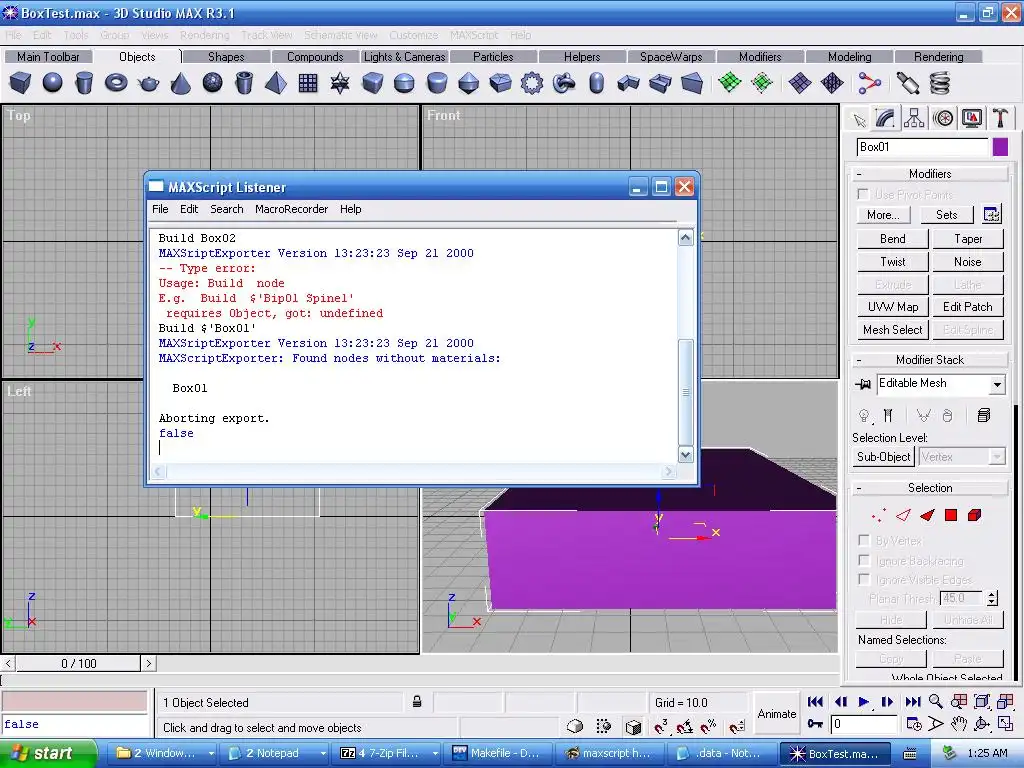Expand the 4 7-Zip taskbar group arrow
1024x768 pixels.
[435, 753]
